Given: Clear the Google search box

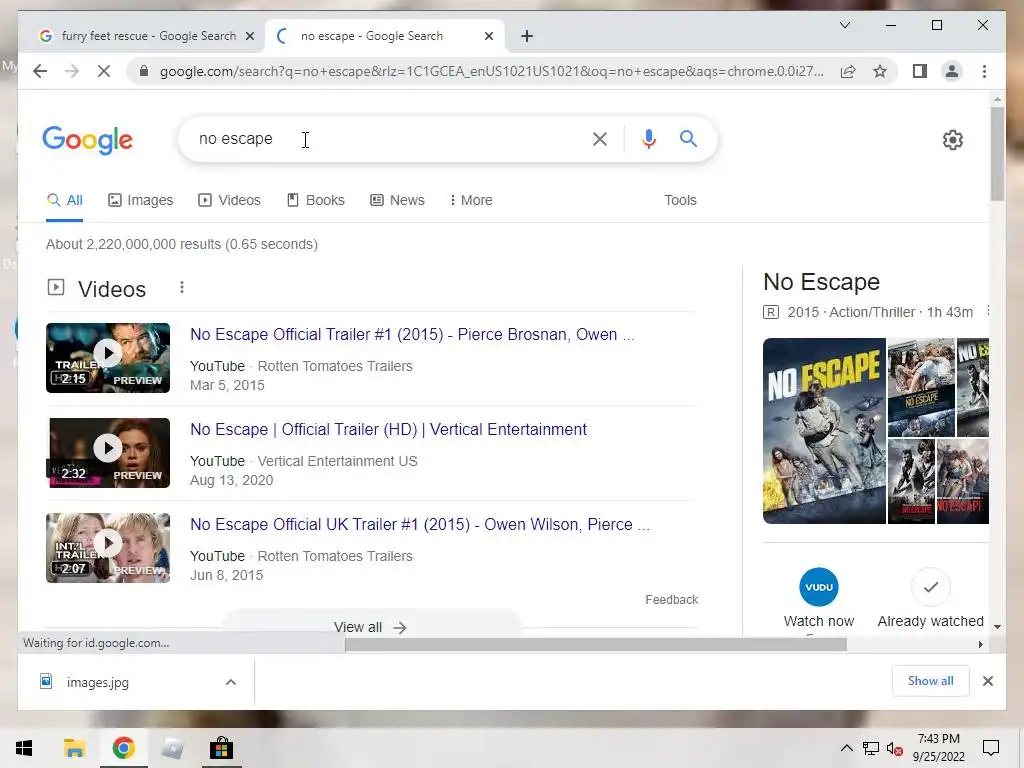Looking at the screenshot, I should (x=600, y=138).
